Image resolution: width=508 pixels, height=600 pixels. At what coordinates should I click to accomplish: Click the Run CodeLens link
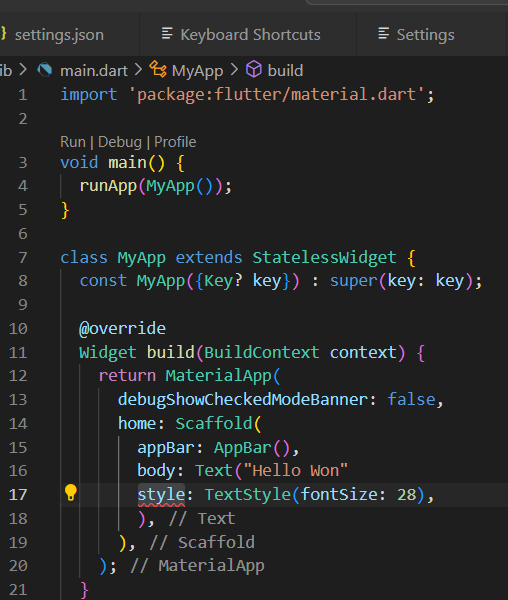(73, 142)
